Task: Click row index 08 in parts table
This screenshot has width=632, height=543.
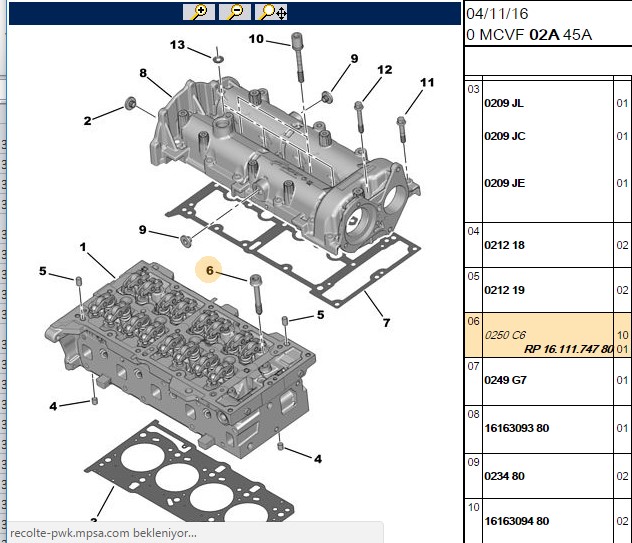Action: point(473,414)
